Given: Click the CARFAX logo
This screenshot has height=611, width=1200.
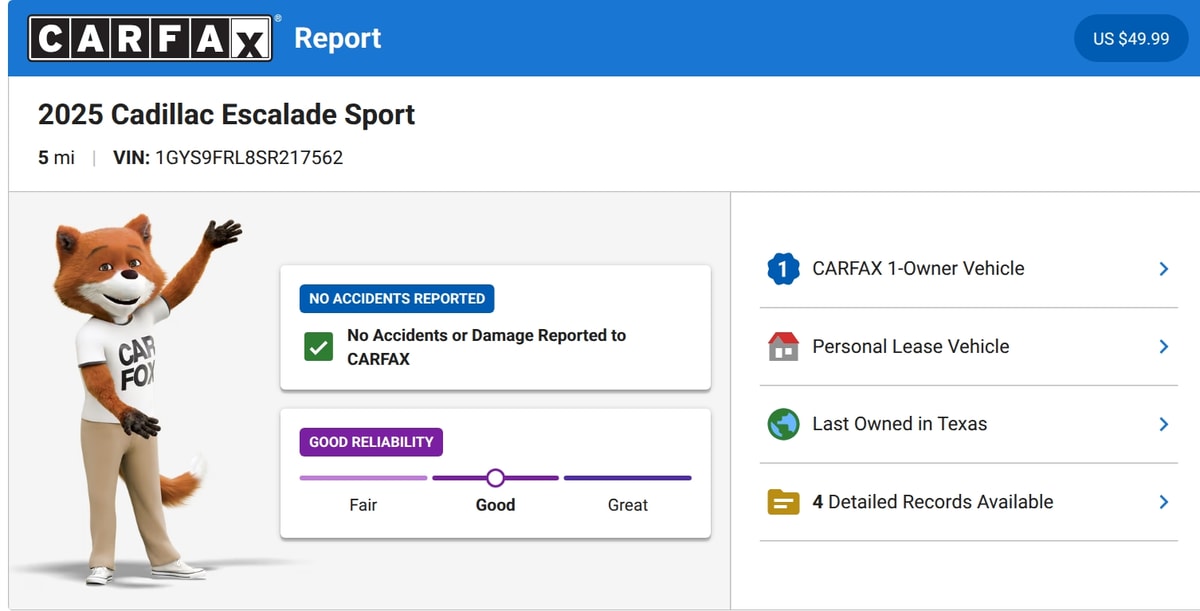Looking at the screenshot, I should pyautogui.click(x=150, y=38).
